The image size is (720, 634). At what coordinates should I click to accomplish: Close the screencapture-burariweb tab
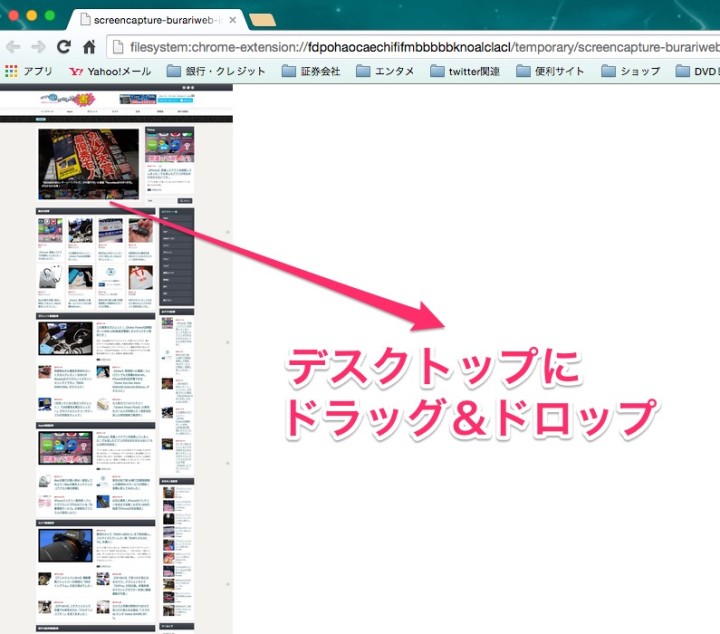pyautogui.click(x=233, y=20)
